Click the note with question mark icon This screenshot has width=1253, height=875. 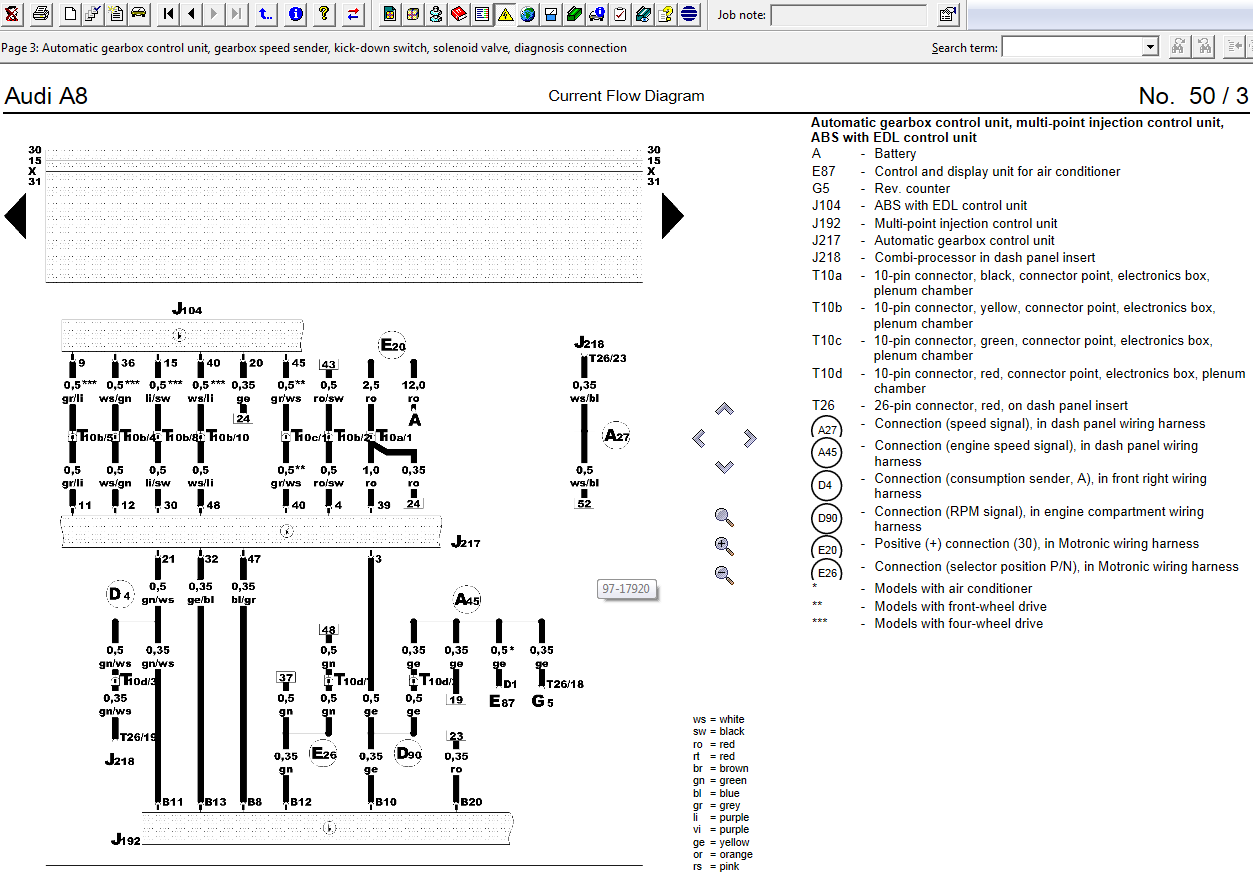coord(666,14)
